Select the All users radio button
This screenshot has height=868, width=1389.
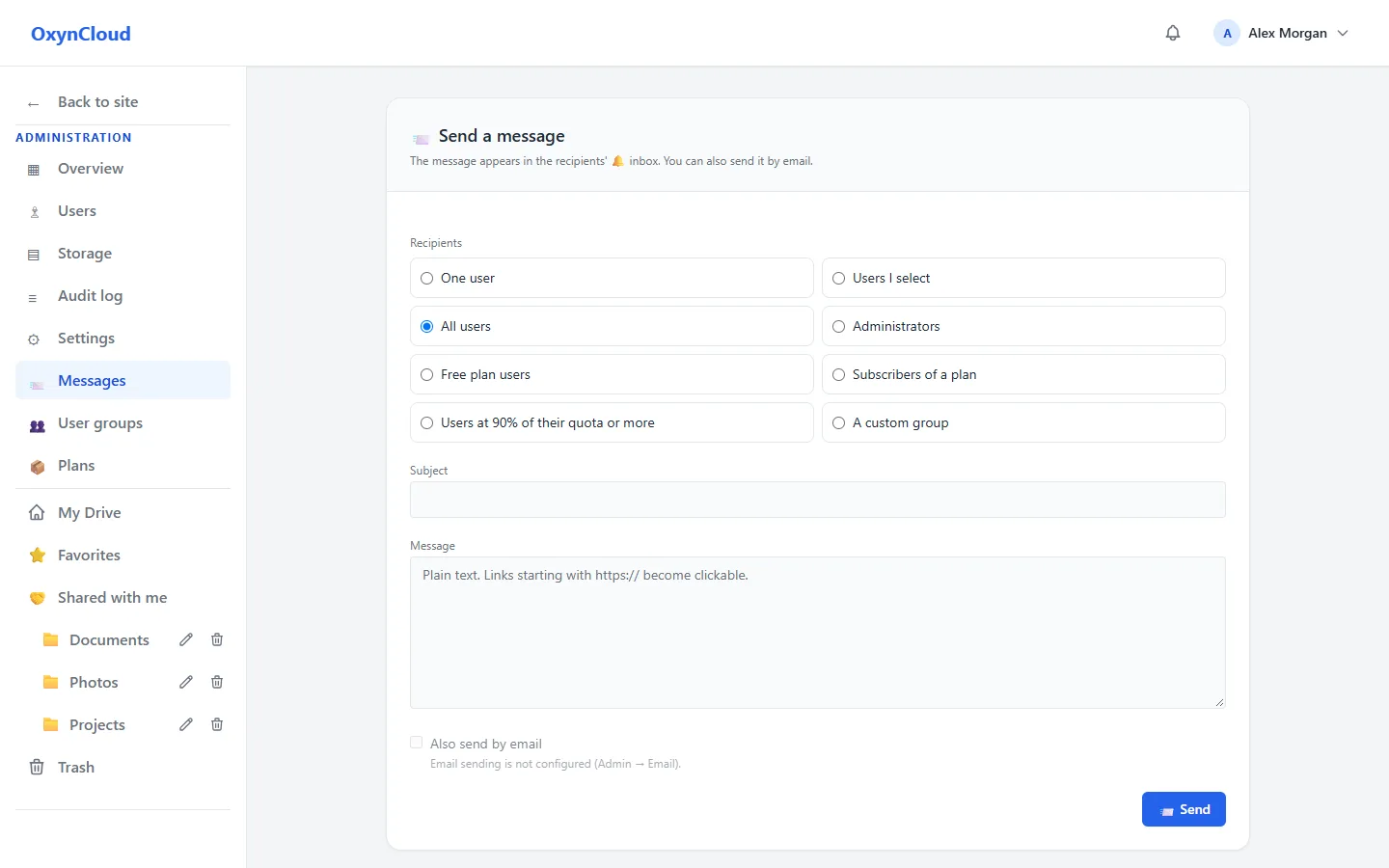coord(427,326)
